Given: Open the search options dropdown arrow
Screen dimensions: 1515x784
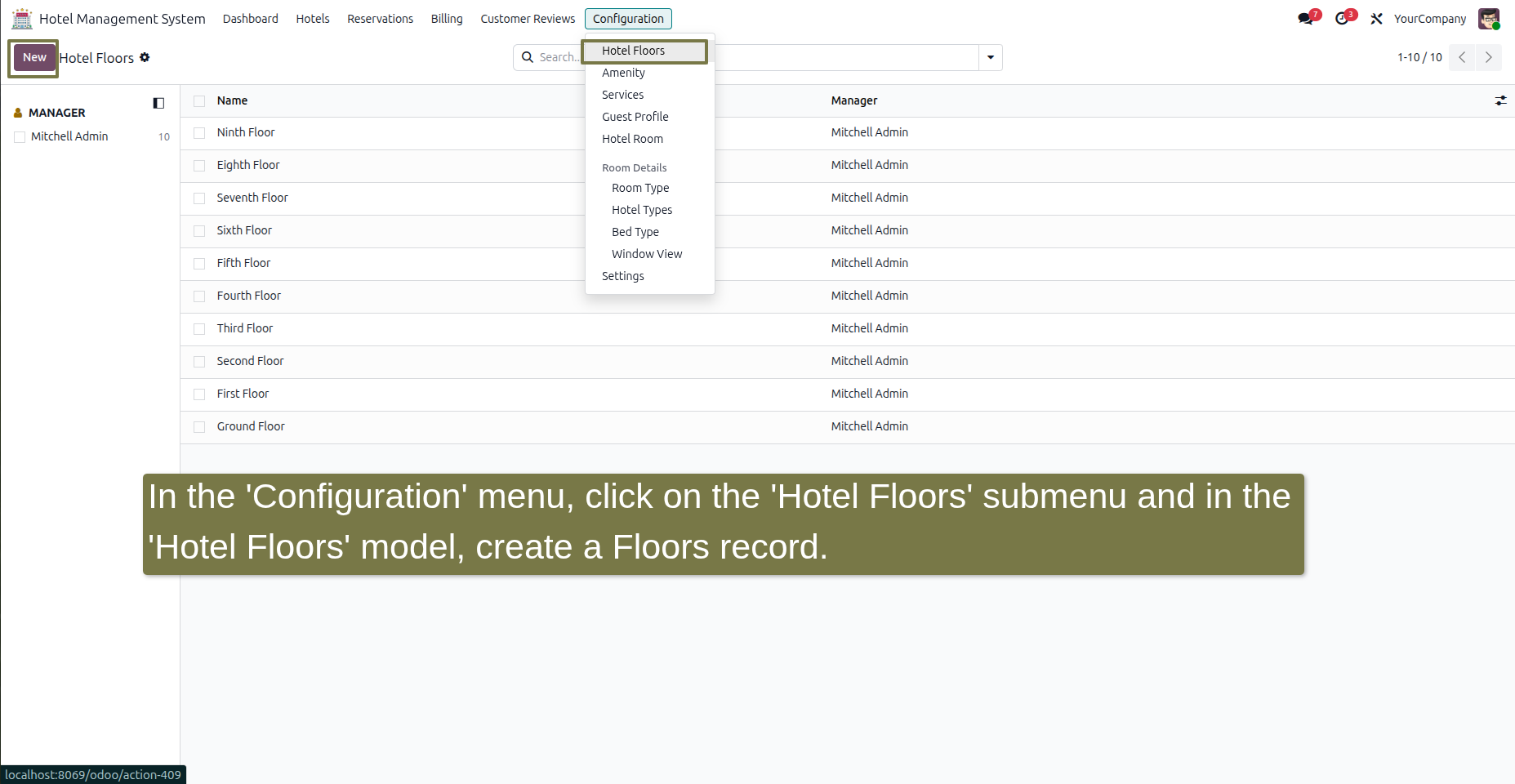Looking at the screenshot, I should pyautogui.click(x=991, y=57).
